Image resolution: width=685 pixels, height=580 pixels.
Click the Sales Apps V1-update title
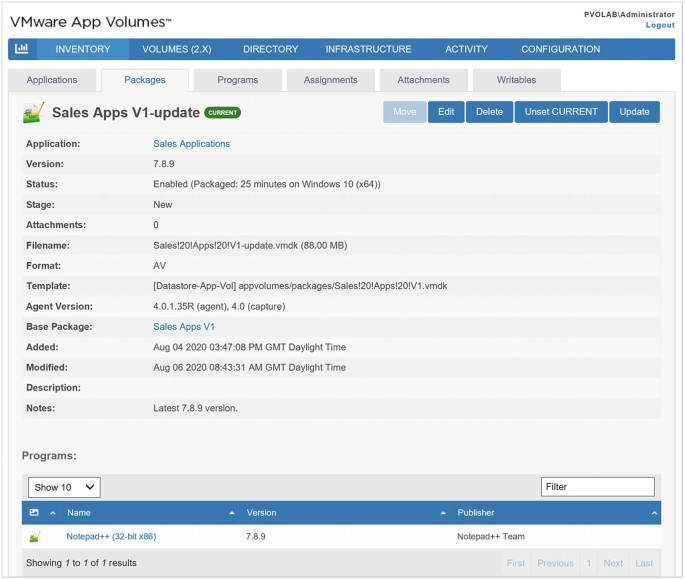126,113
